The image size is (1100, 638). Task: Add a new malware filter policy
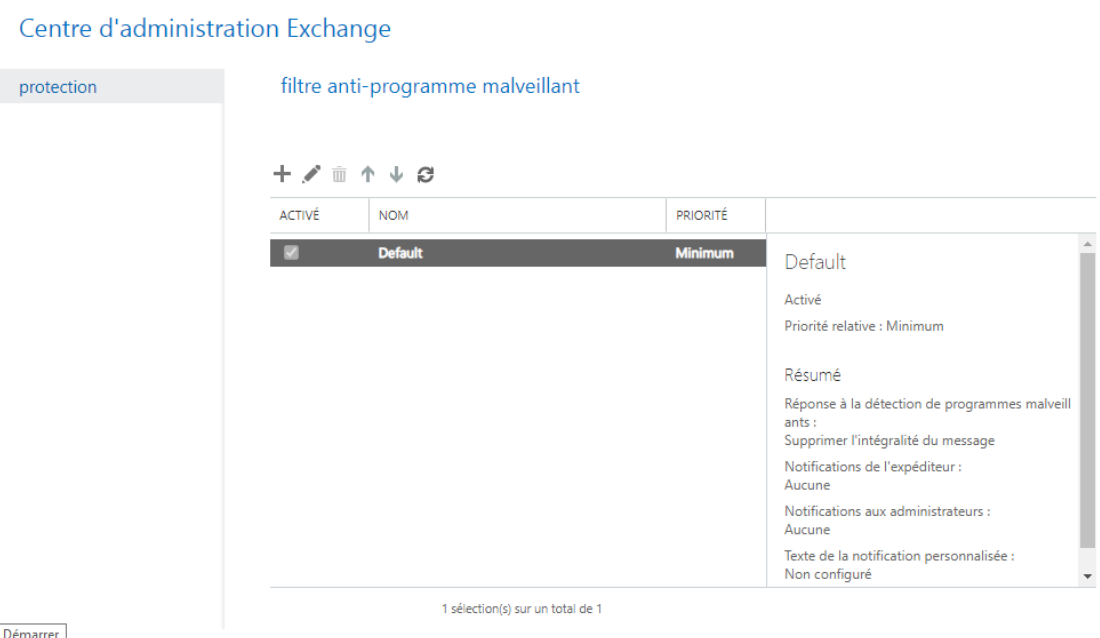click(282, 173)
